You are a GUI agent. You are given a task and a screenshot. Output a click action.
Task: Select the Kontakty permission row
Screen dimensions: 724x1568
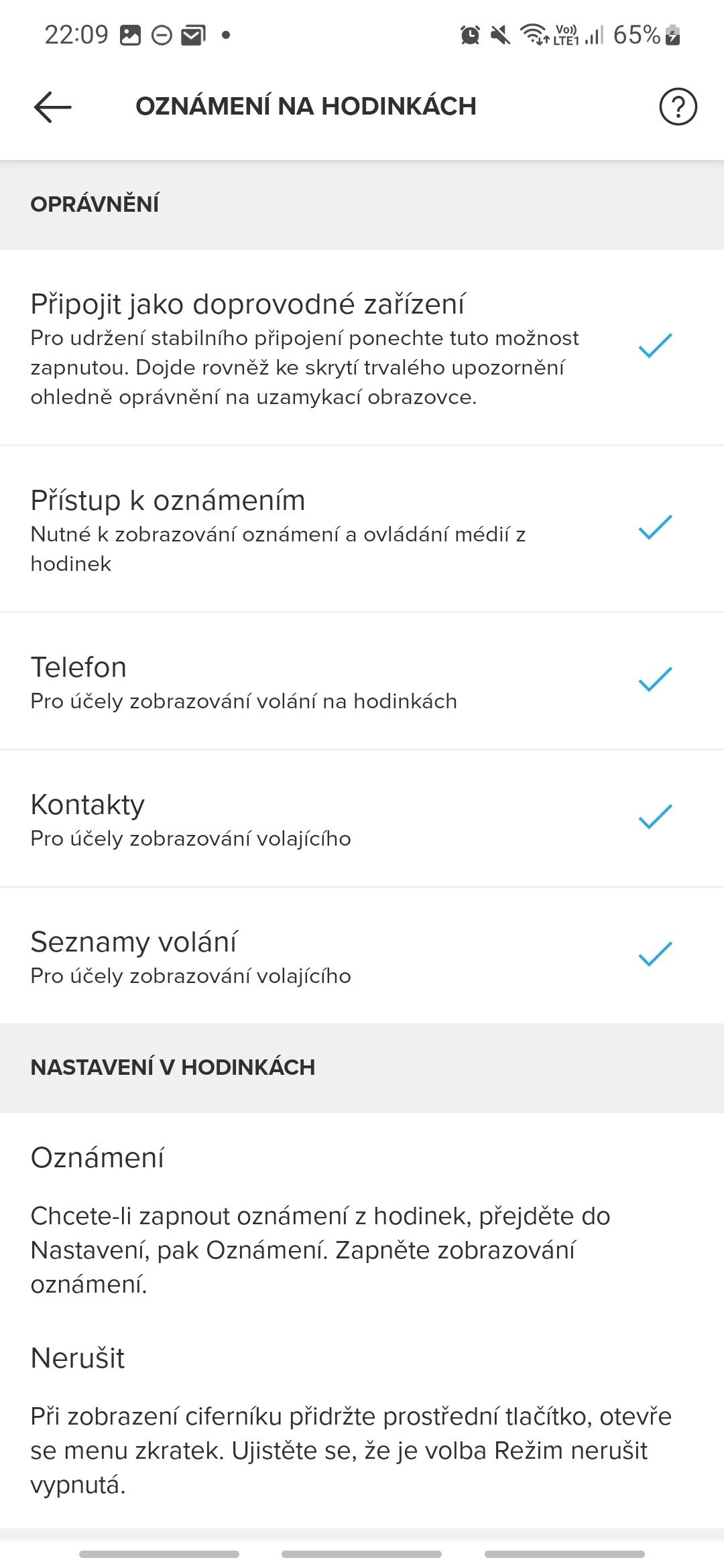click(362, 819)
